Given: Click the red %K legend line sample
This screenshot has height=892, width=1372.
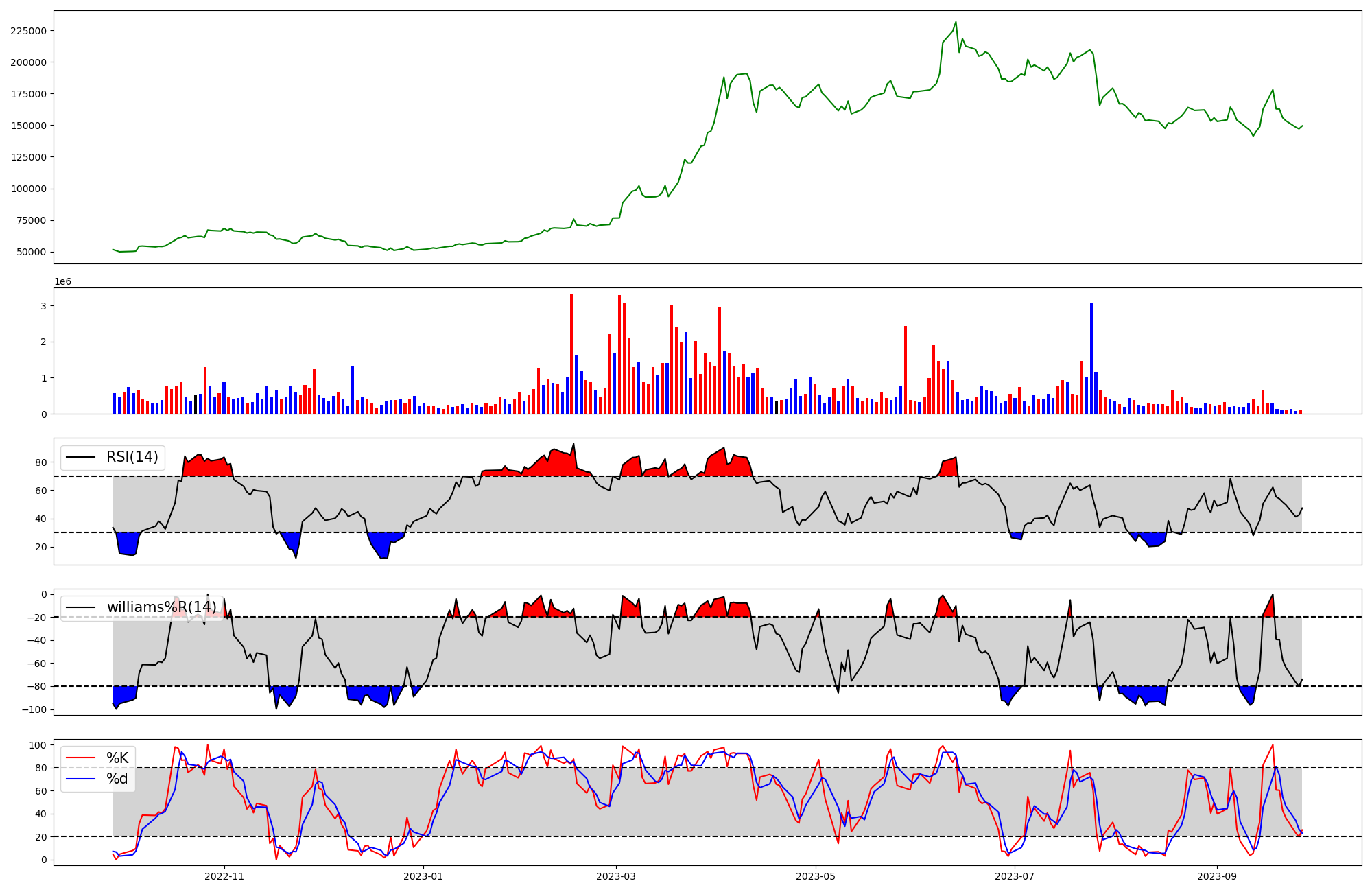Looking at the screenshot, I should tap(80, 758).
